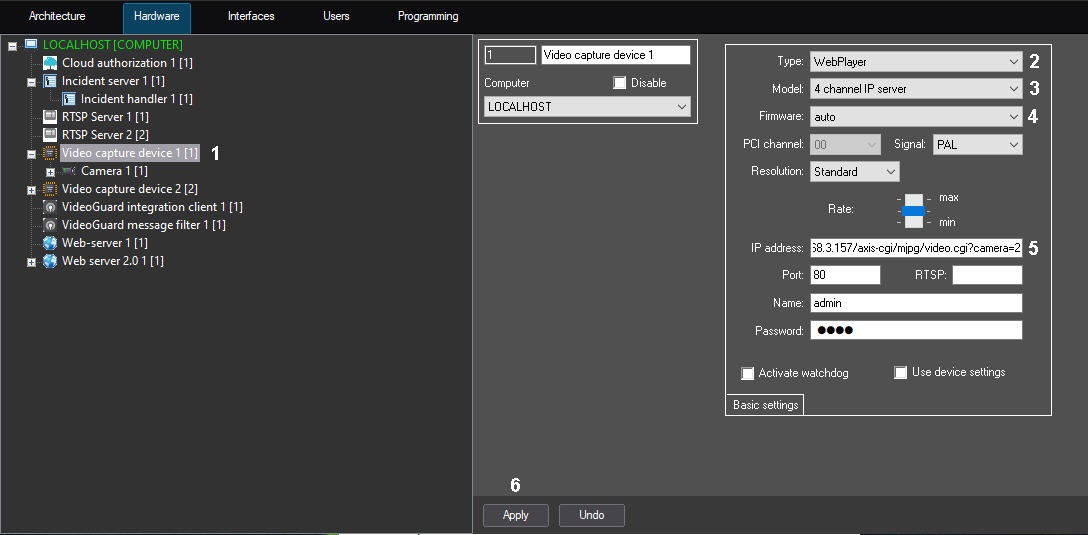Click the Camera 1 icon
Image resolution: width=1088 pixels, height=535 pixels.
[69, 171]
